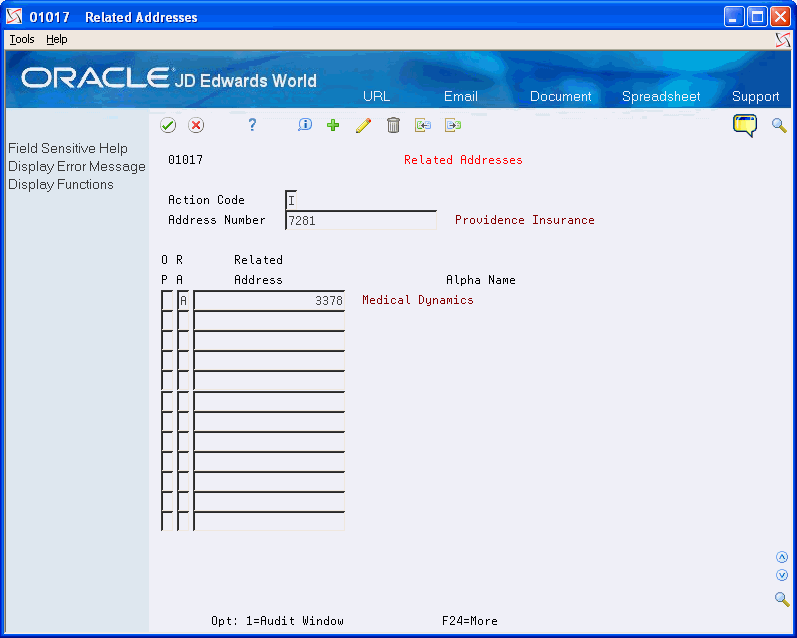The width and height of the screenshot is (797, 638).
Task: Click the scroll down circular arrow
Action: [782, 575]
